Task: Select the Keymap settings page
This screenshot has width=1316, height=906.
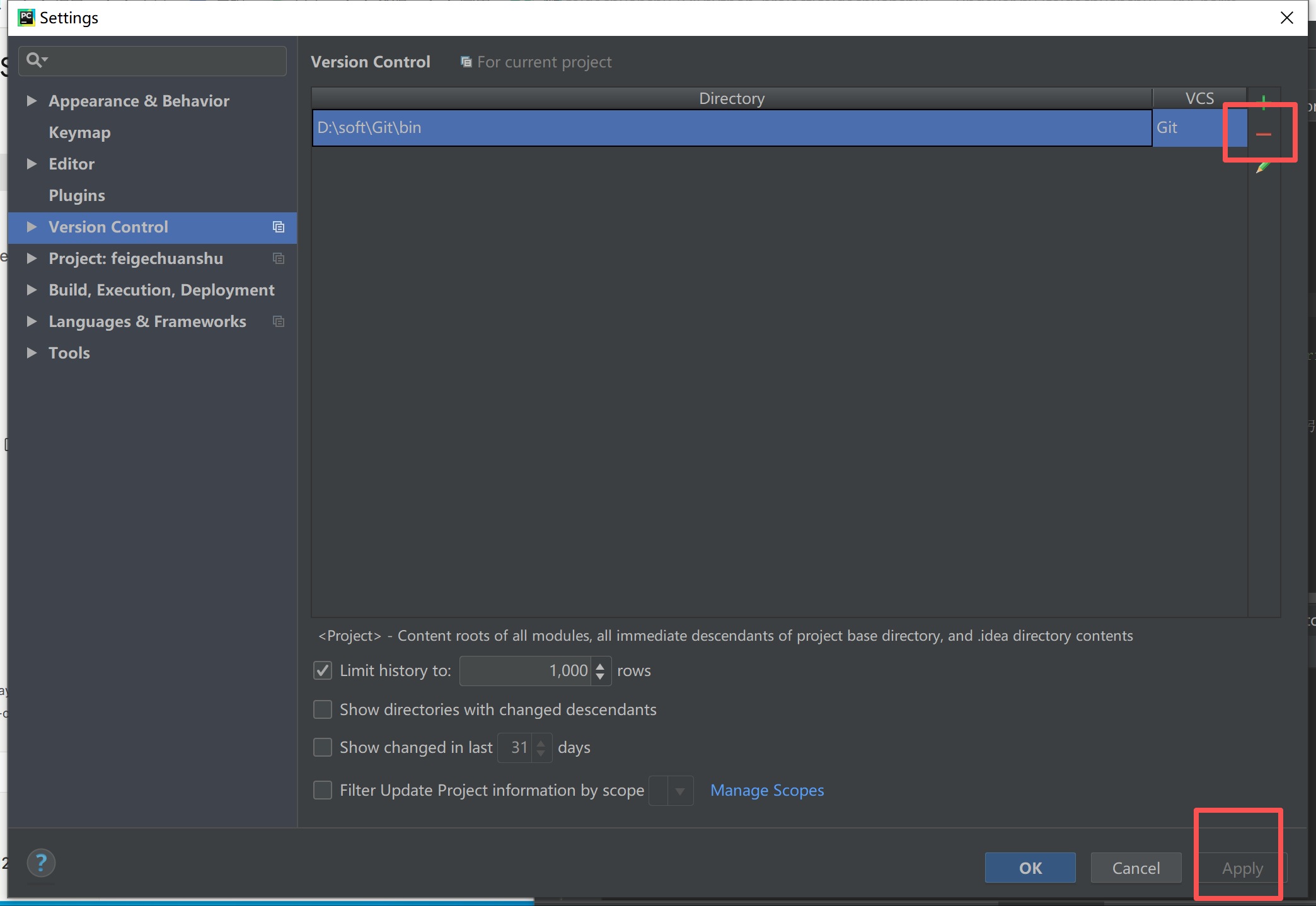Action: (x=79, y=132)
